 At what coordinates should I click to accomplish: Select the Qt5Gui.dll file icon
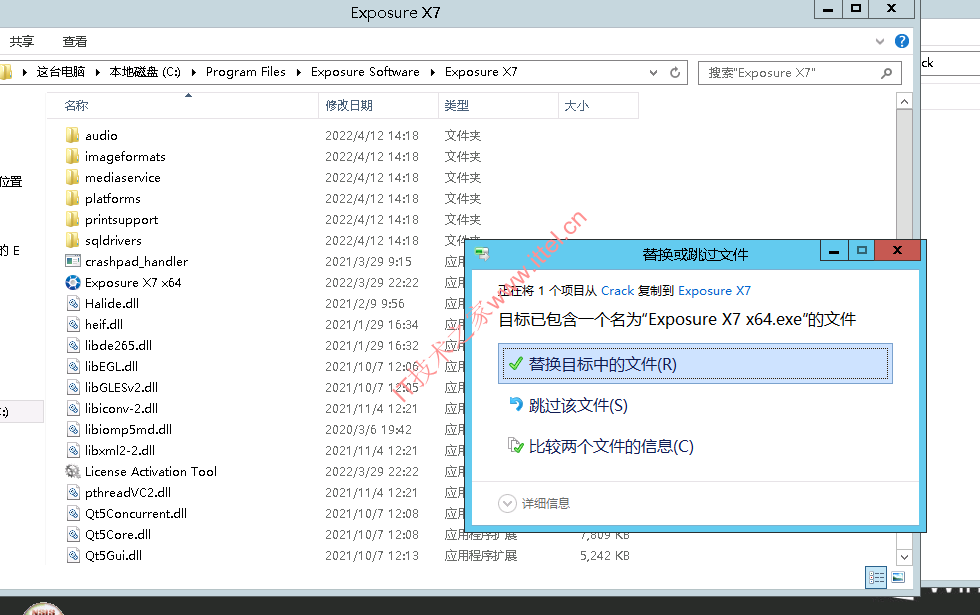coord(72,555)
